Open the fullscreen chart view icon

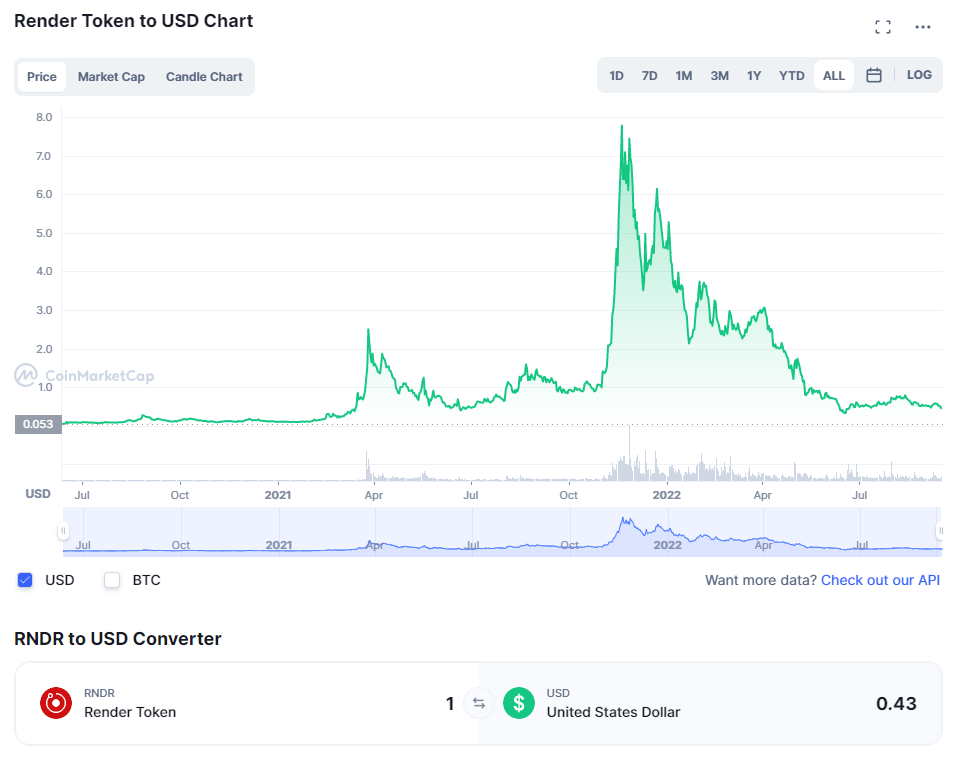883,27
